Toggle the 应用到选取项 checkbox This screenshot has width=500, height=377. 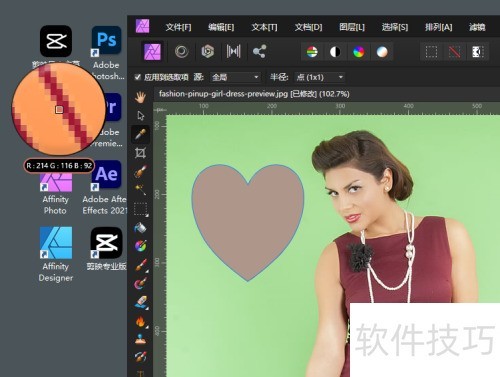pyautogui.click(x=137, y=77)
